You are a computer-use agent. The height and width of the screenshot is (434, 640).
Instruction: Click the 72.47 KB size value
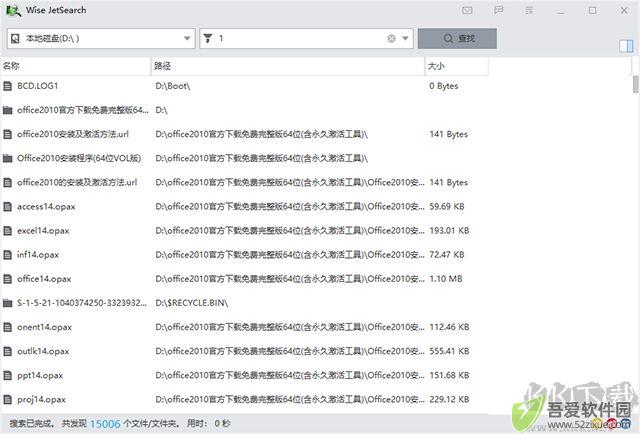click(x=447, y=255)
